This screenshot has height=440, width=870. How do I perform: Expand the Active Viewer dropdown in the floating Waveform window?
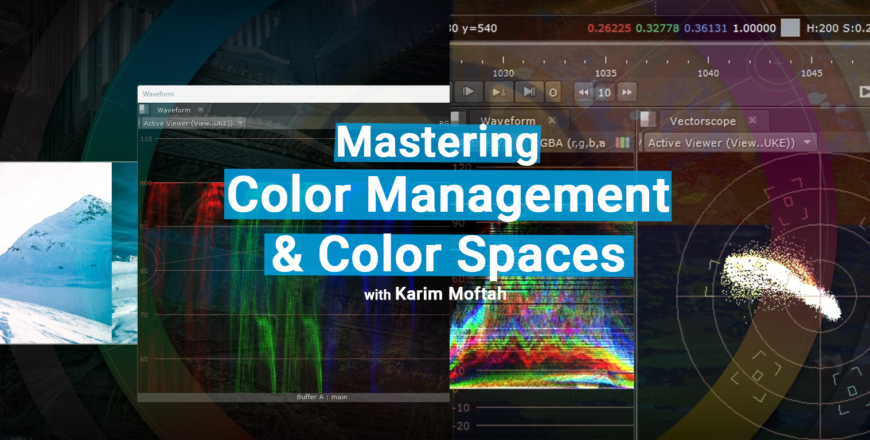click(193, 123)
